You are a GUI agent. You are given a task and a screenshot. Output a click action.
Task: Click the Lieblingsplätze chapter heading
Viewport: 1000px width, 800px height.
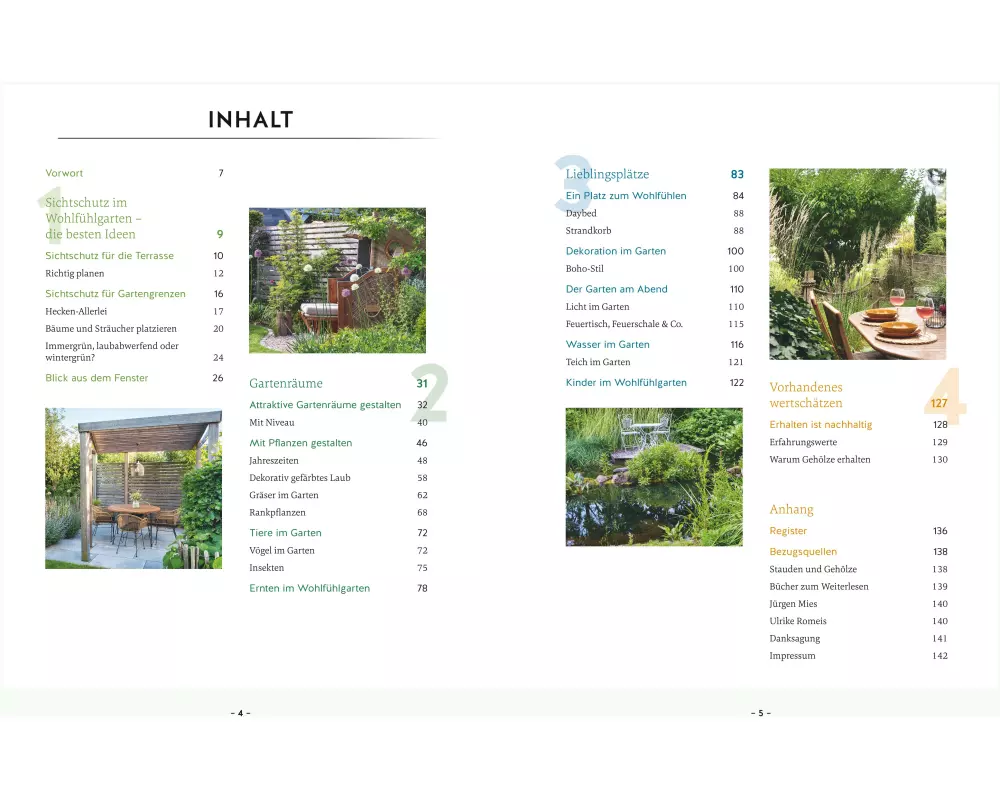pos(607,174)
